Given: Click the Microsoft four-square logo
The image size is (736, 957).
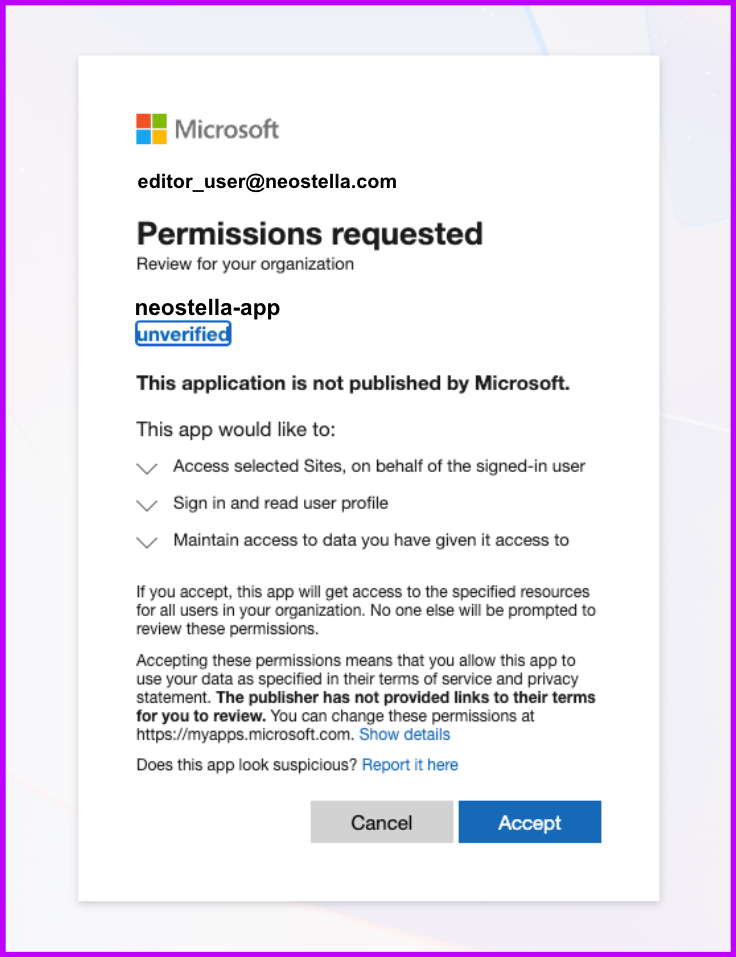Looking at the screenshot, I should [x=151, y=129].
